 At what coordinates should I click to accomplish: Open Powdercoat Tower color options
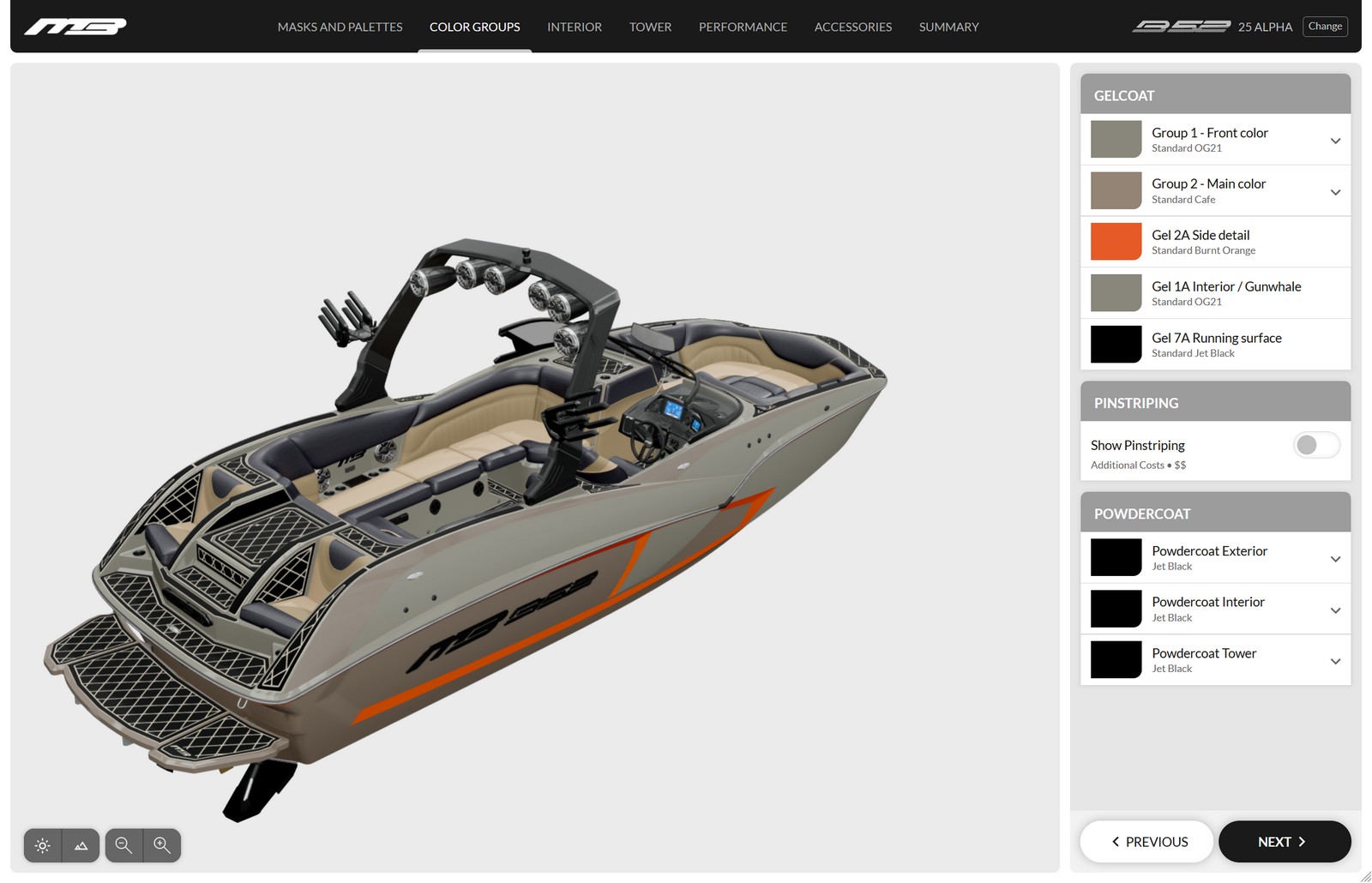point(1334,661)
